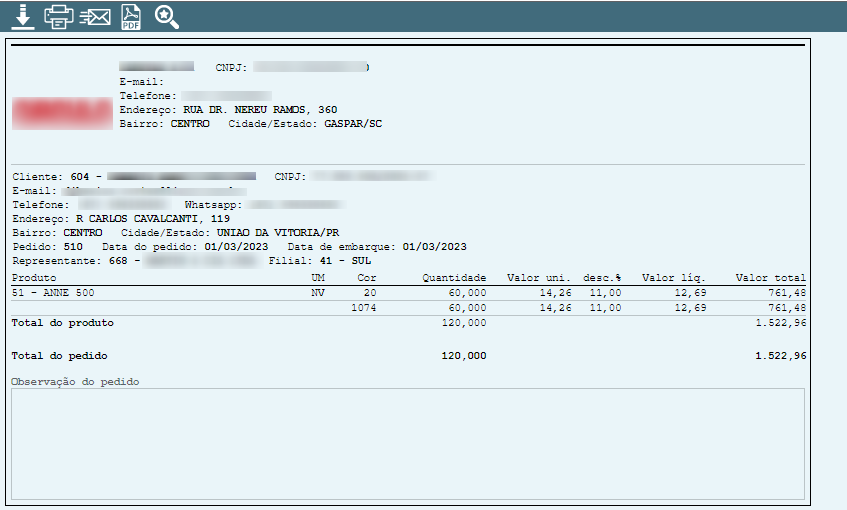Image resolution: width=847 pixels, height=510 pixels.
Task: Send the order by email via the envelope icon
Action: (x=95, y=16)
